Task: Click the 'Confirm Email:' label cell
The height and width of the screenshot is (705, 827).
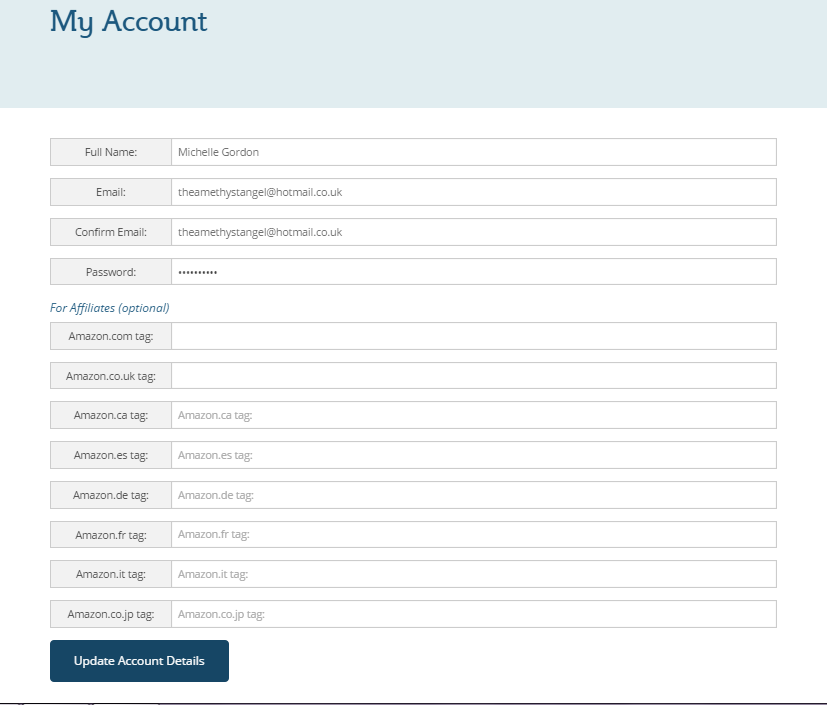Action: (111, 232)
